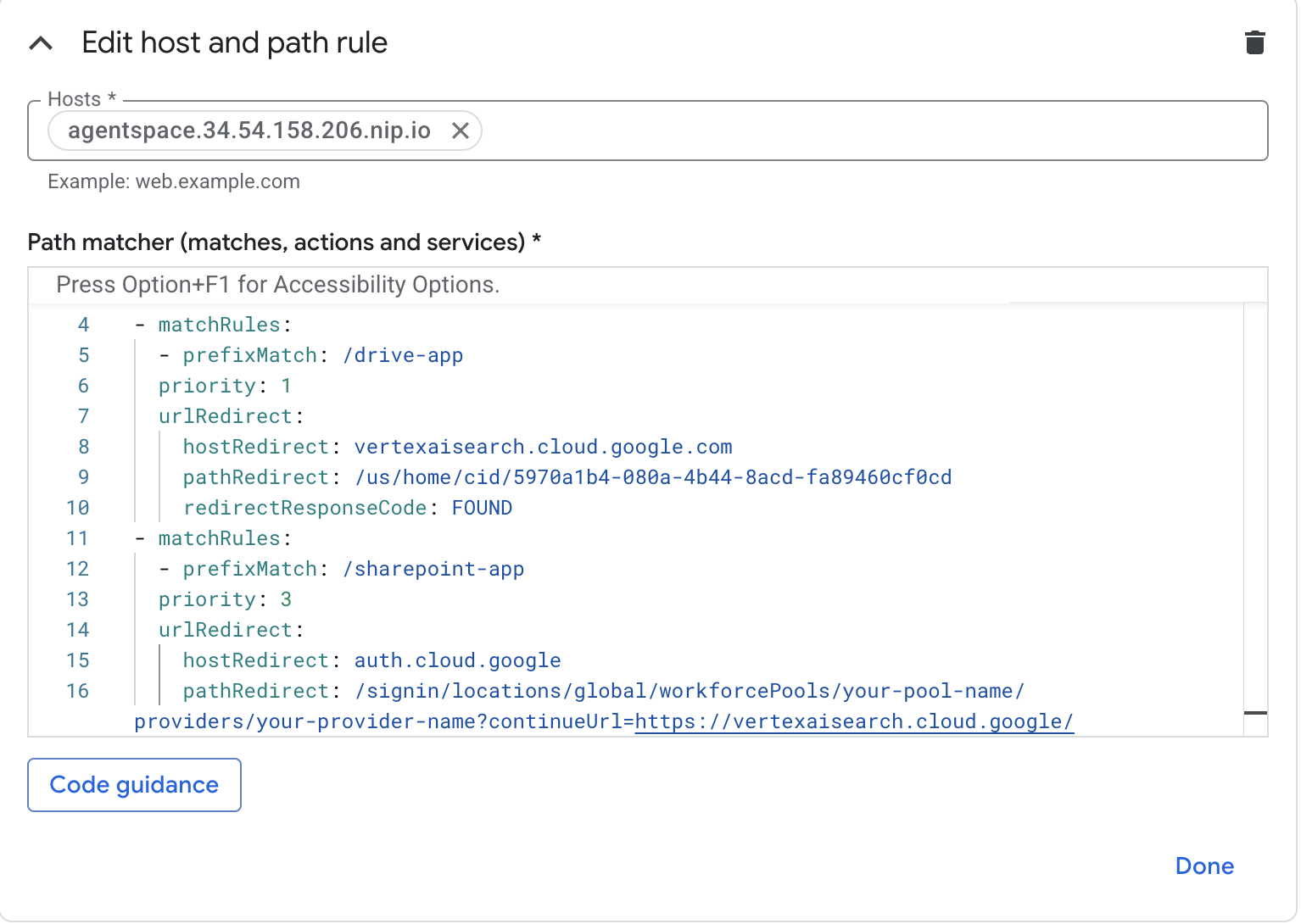Image resolution: width=1301 pixels, height=924 pixels.
Task: Click the priority: 1 line
Action: coord(225,386)
